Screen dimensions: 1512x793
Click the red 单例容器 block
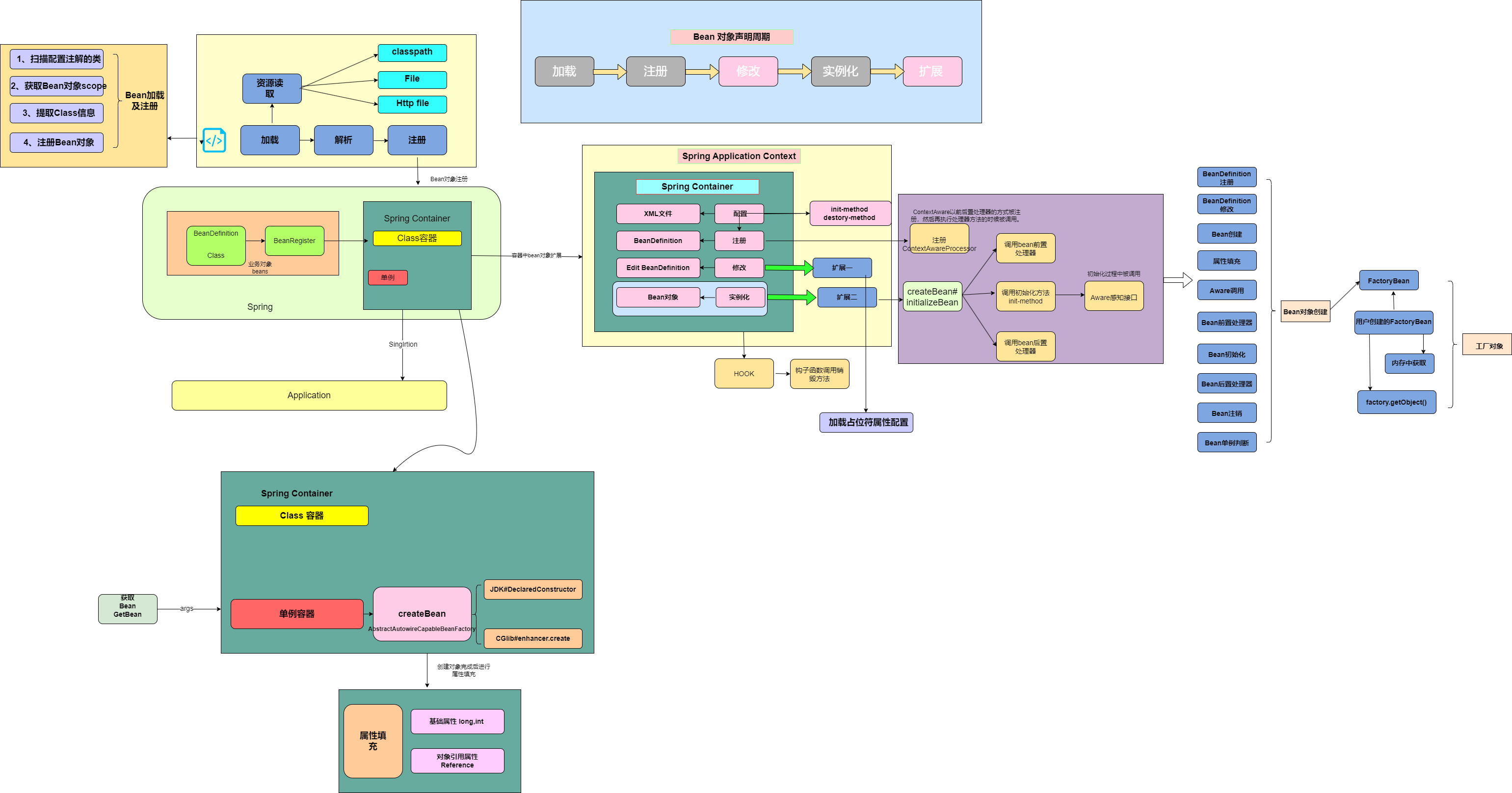click(x=296, y=614)
